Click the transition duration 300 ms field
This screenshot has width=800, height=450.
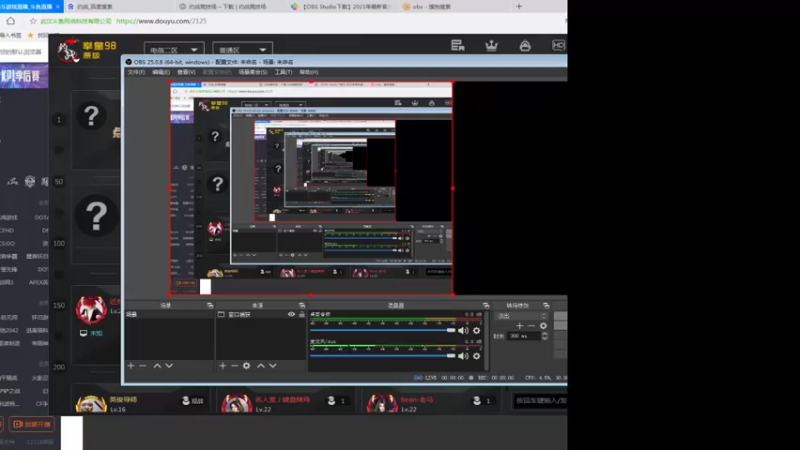[x=524, y=336]
